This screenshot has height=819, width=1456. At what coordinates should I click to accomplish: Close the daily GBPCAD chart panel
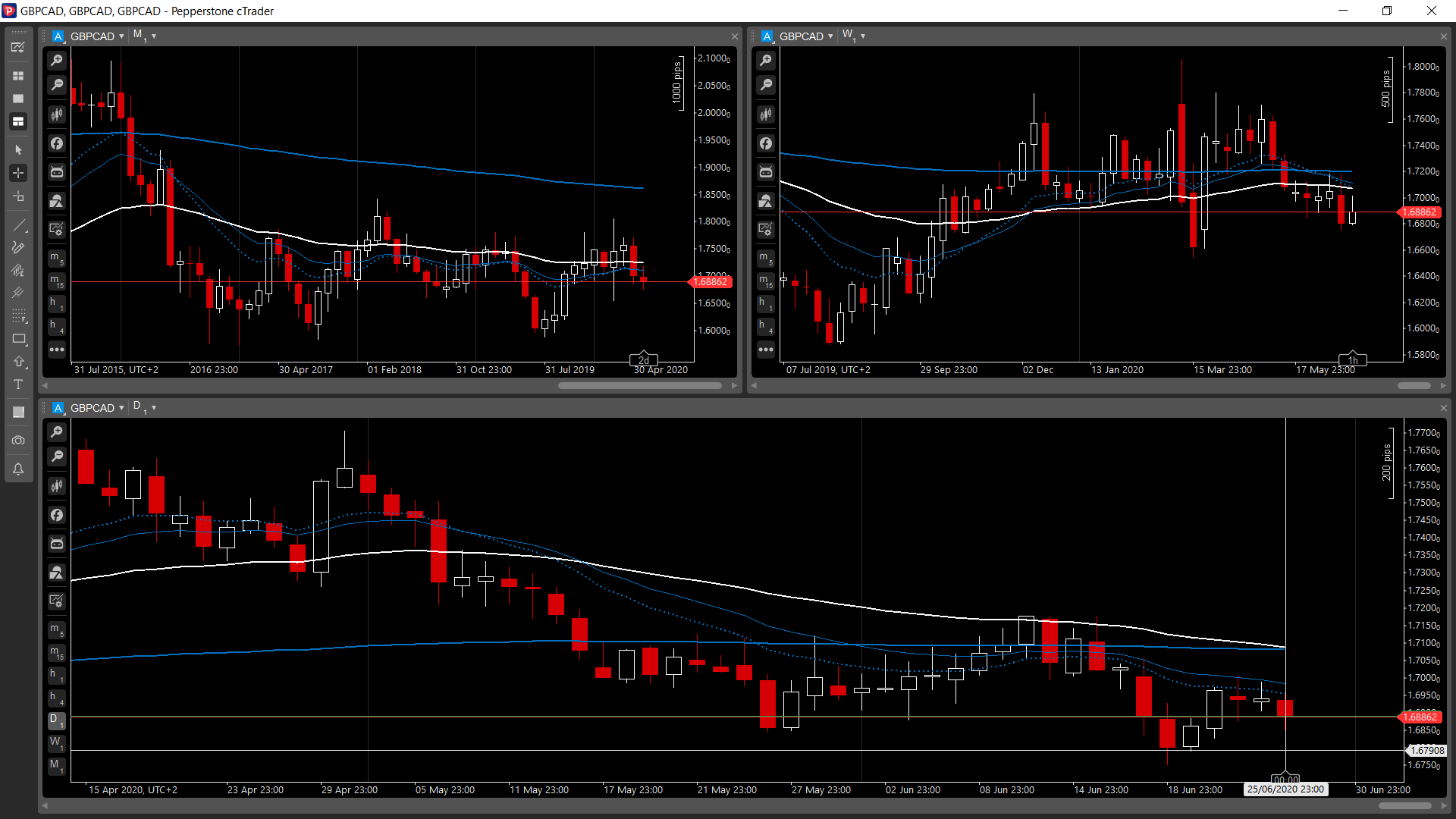[1443, 408]
